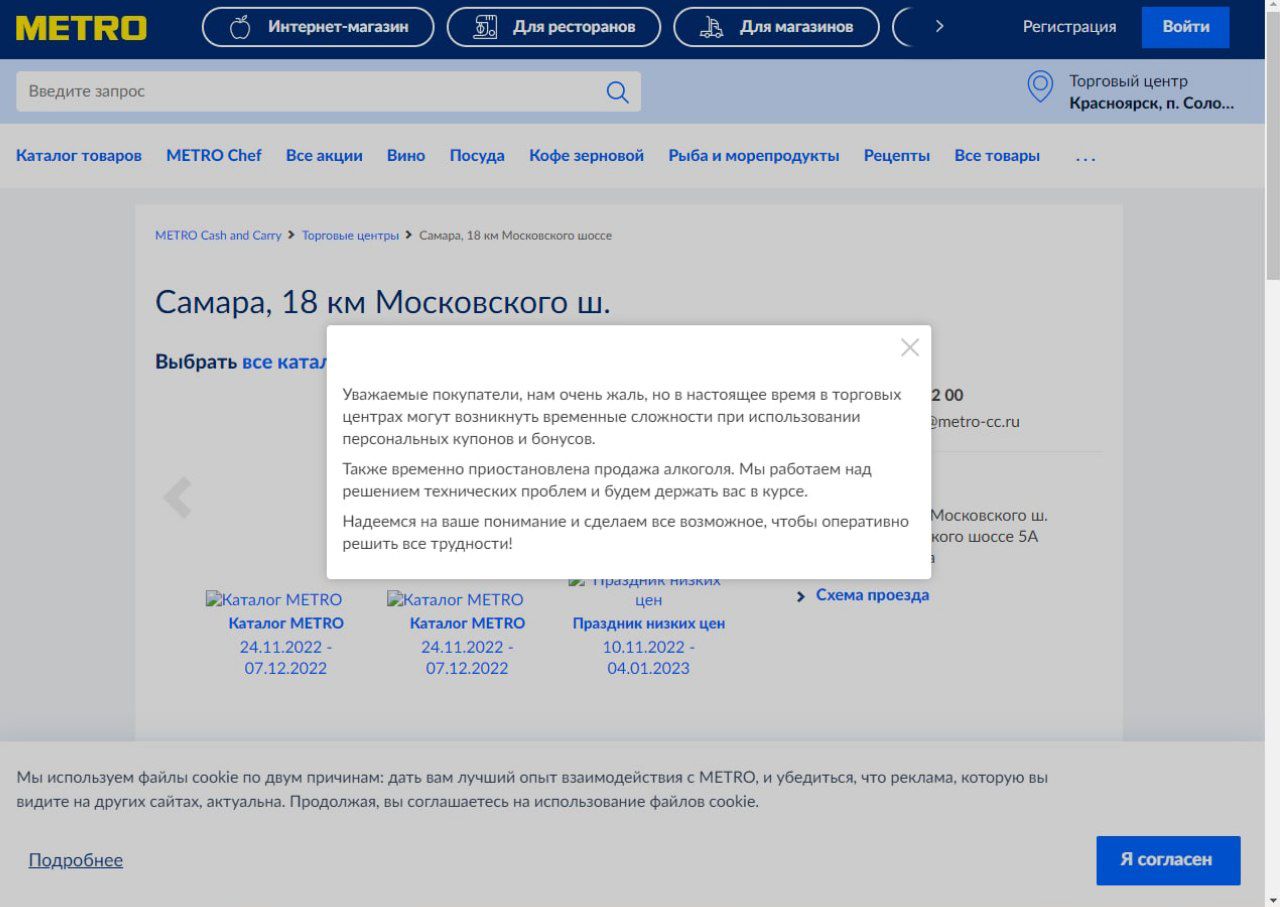Open the Для магазинов section
The image size is (1280, 907).
pos(777,27)
